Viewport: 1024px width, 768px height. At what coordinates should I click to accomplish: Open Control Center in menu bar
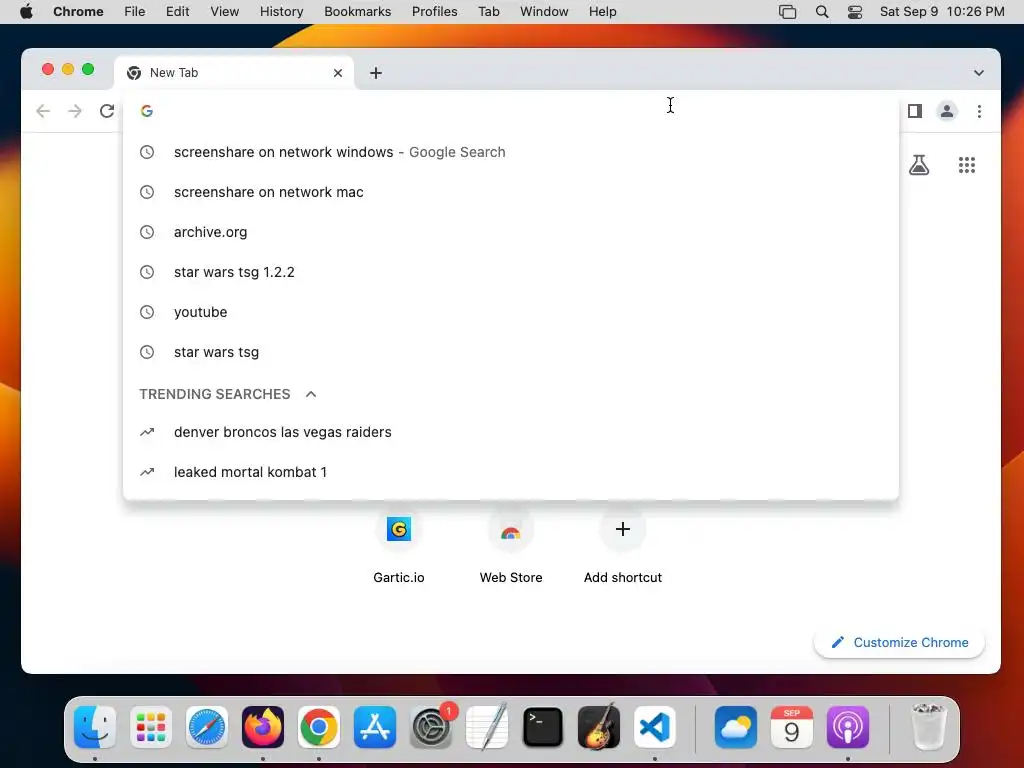tap(855, 12)
